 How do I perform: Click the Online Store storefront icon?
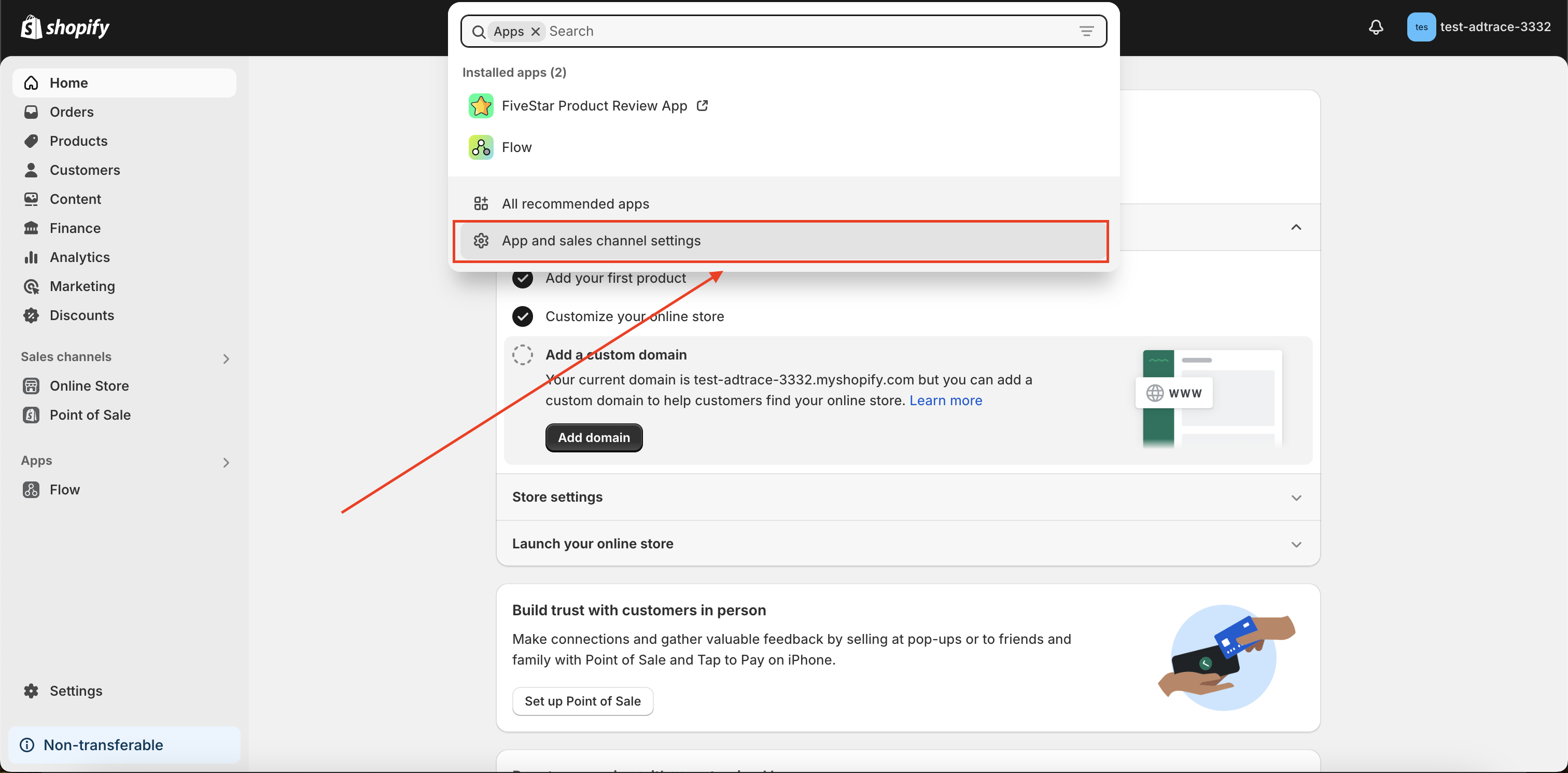pyautogui.click(x=31, y=385)
